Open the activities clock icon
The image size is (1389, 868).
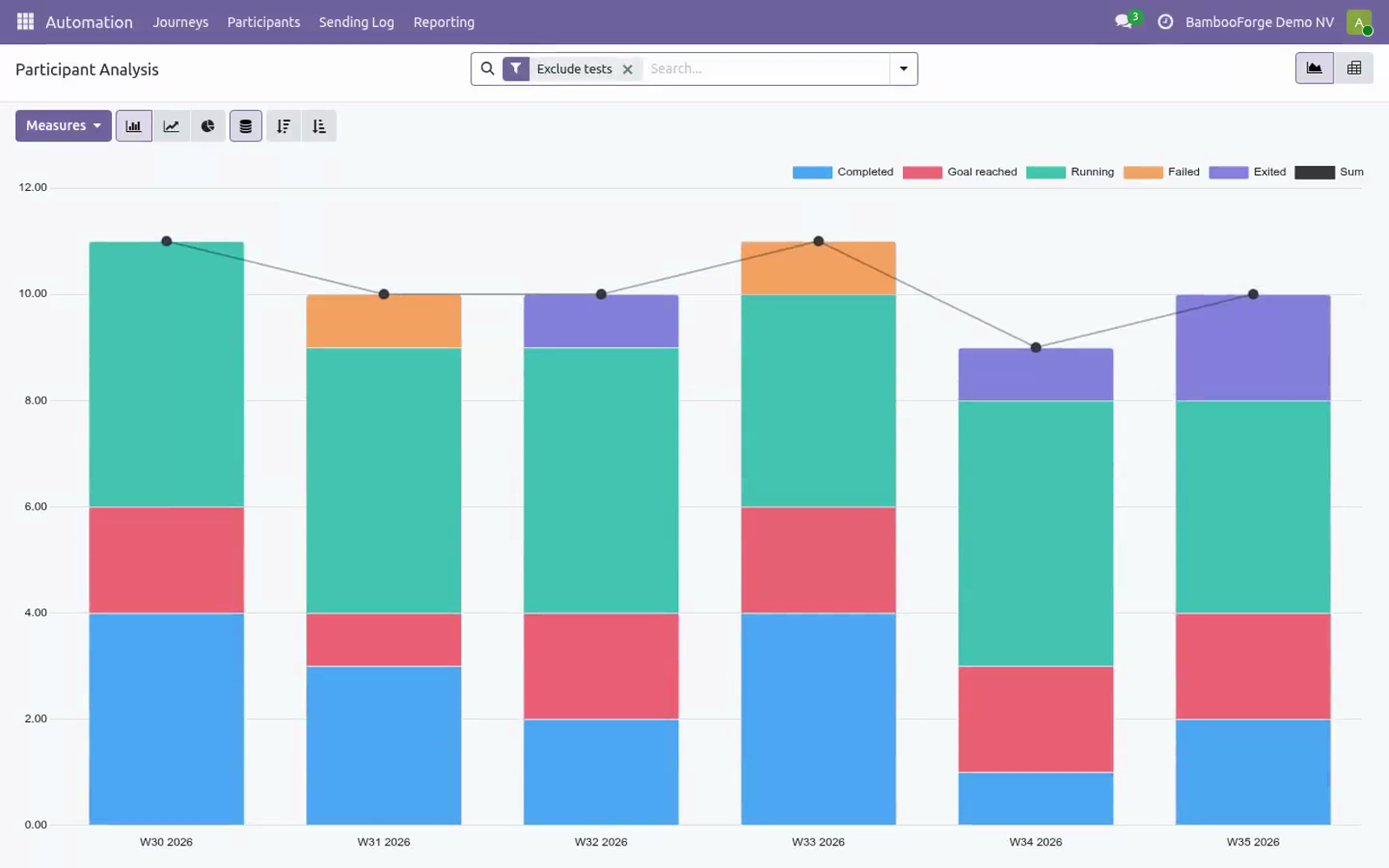click(x=1165, y=22)
